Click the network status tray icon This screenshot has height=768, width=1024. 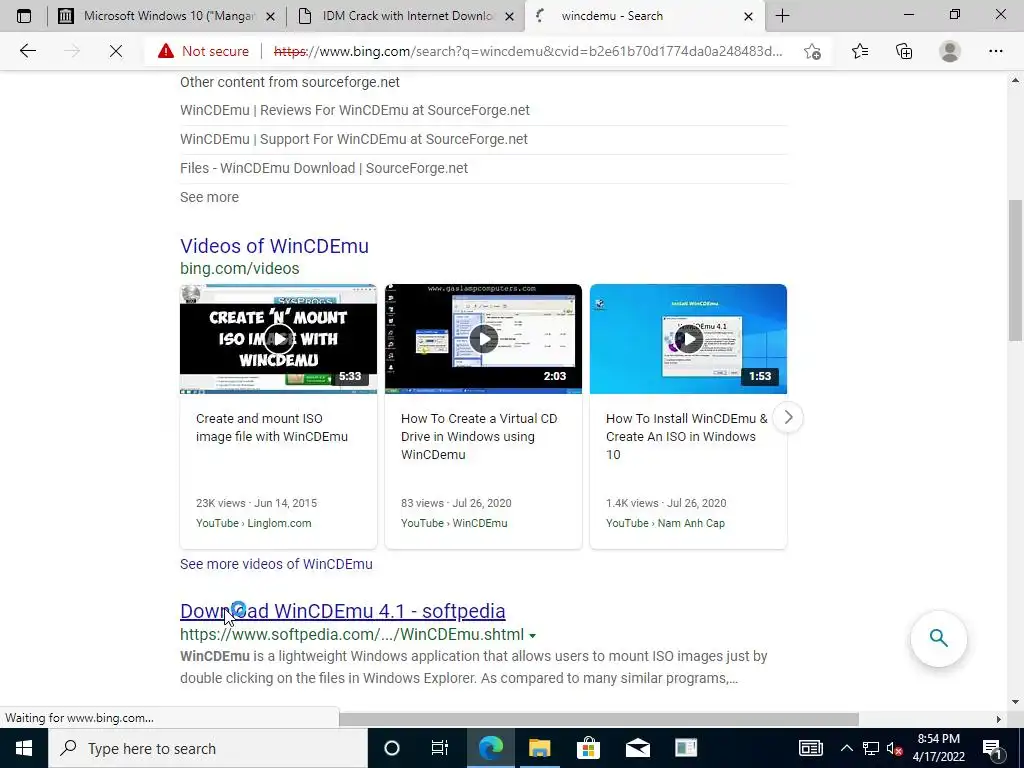871,748
